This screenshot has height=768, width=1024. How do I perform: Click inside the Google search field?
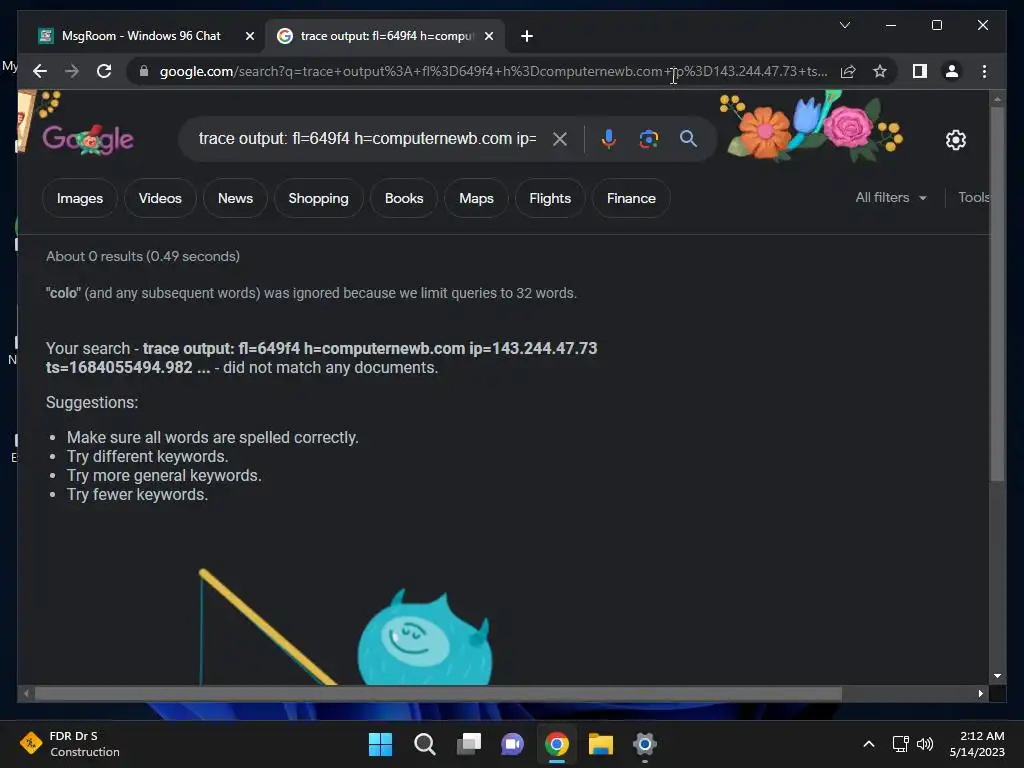[367, 138]
